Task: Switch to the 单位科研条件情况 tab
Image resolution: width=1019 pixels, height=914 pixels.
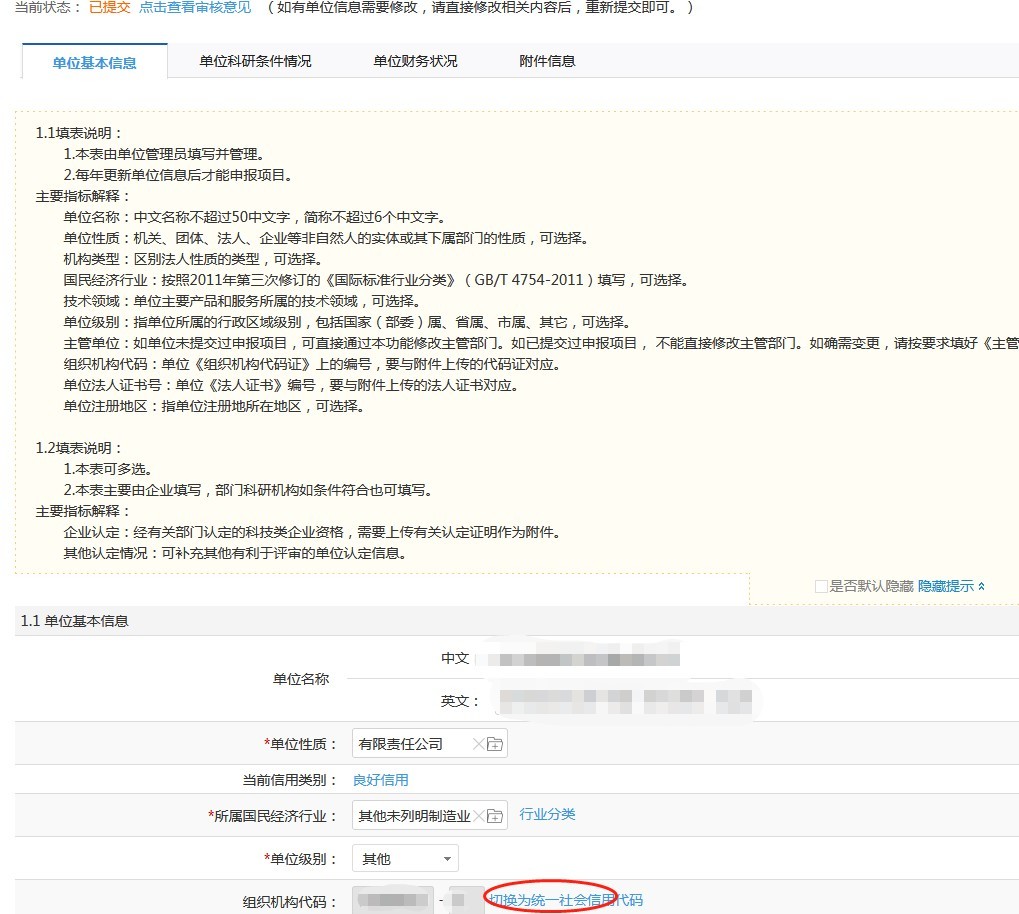Action: point(255,61)
